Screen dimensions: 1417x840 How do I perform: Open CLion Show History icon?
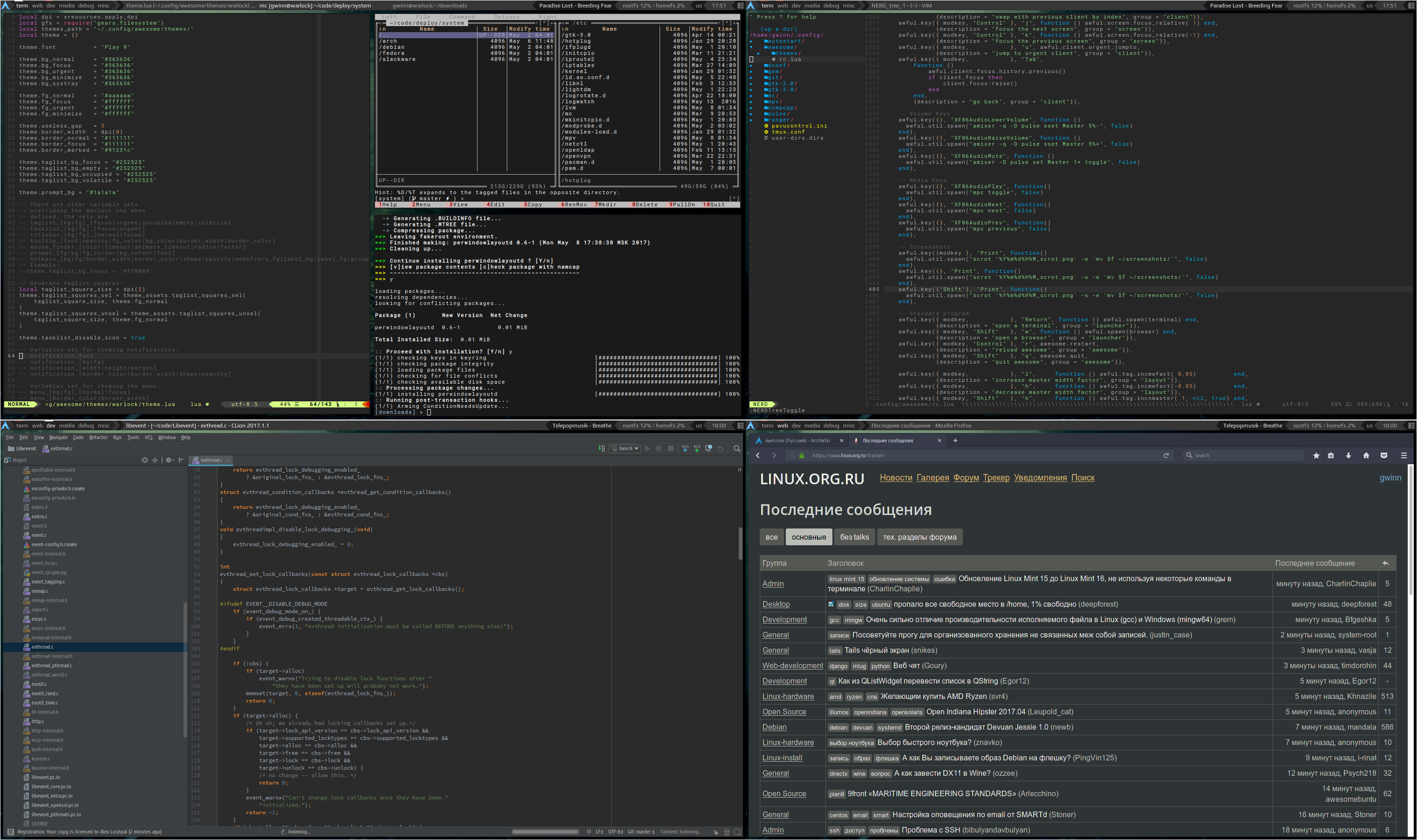[709, 448]
